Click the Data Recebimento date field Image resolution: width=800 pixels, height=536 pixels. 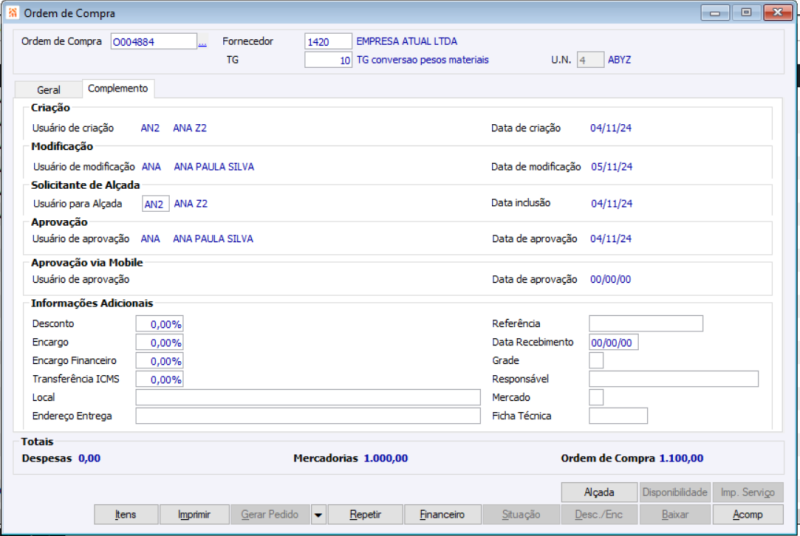(x=613, y=342)
